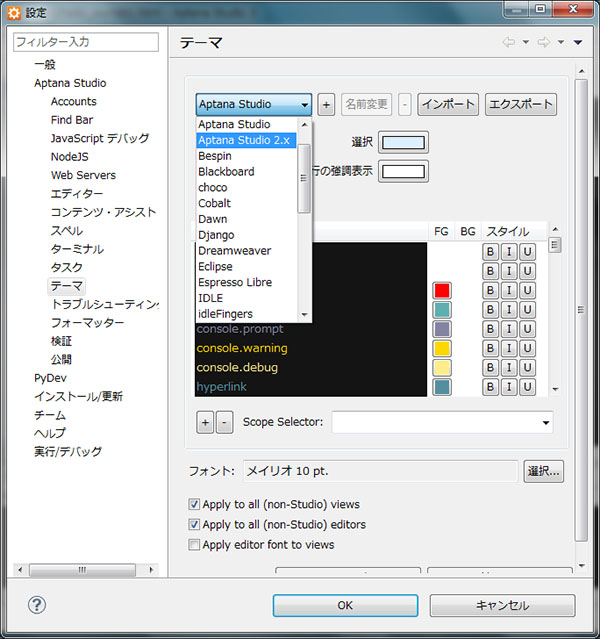Screen dimensions: 600x639
Task: Click the インポート button
Action: pos(448,104)
